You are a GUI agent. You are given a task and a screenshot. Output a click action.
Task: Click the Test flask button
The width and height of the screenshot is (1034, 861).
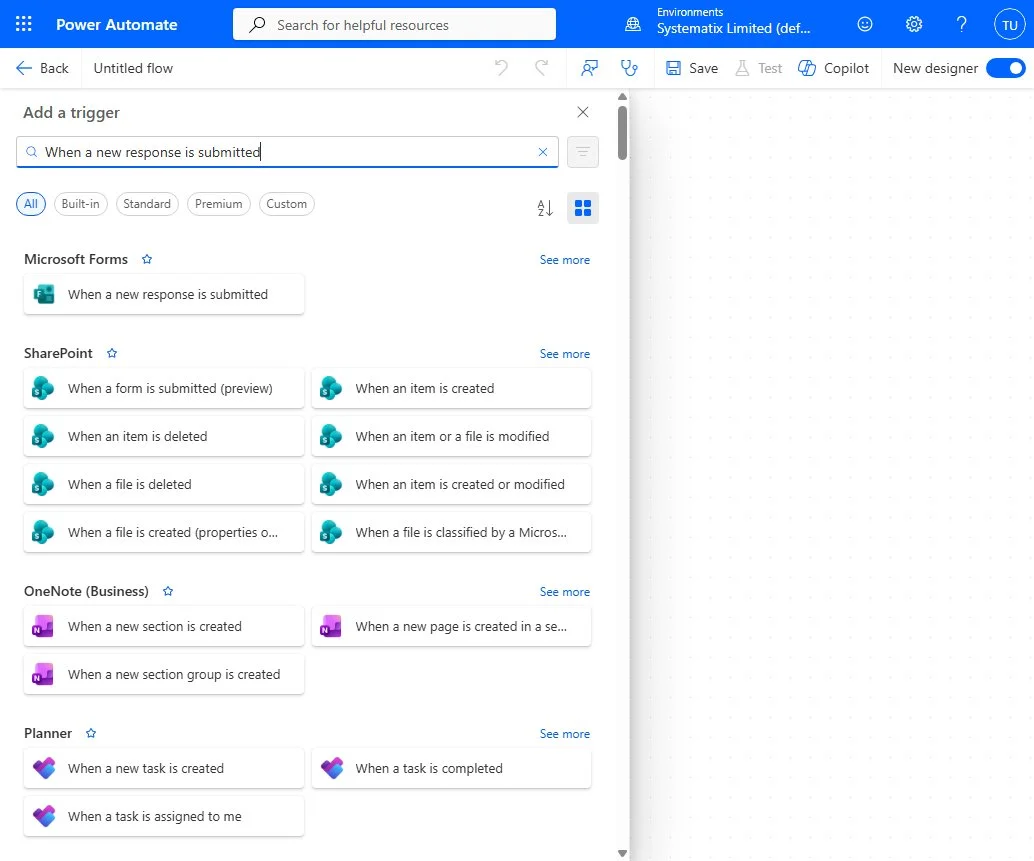coord(759,68)
